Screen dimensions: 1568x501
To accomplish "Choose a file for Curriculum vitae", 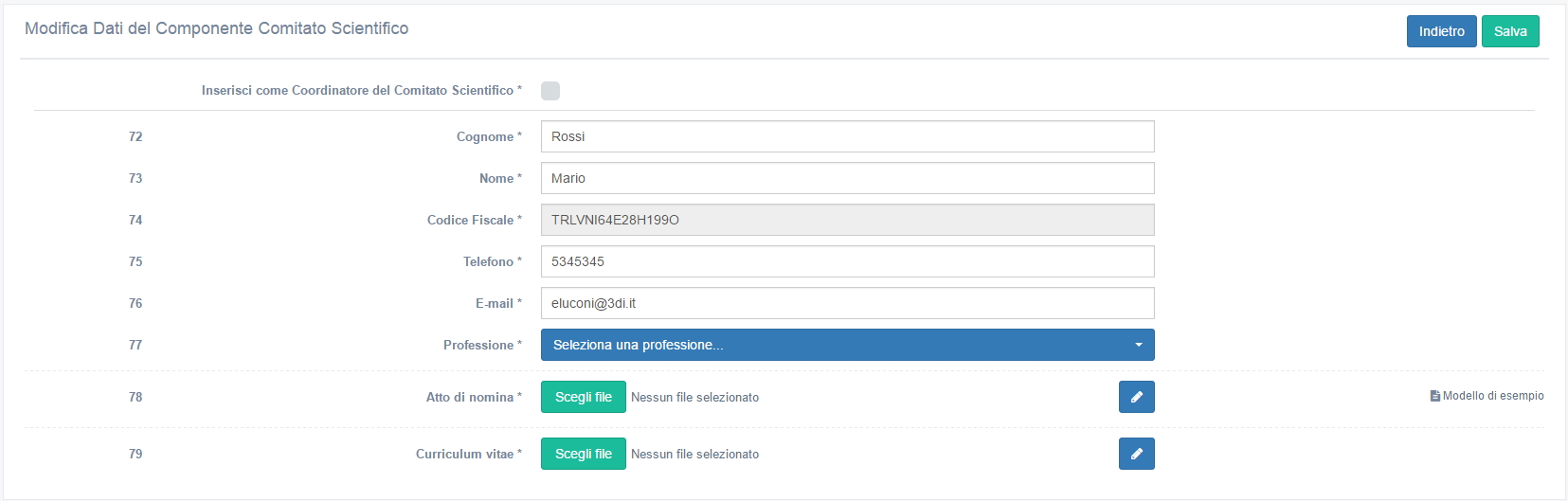I will click(584, 454).
